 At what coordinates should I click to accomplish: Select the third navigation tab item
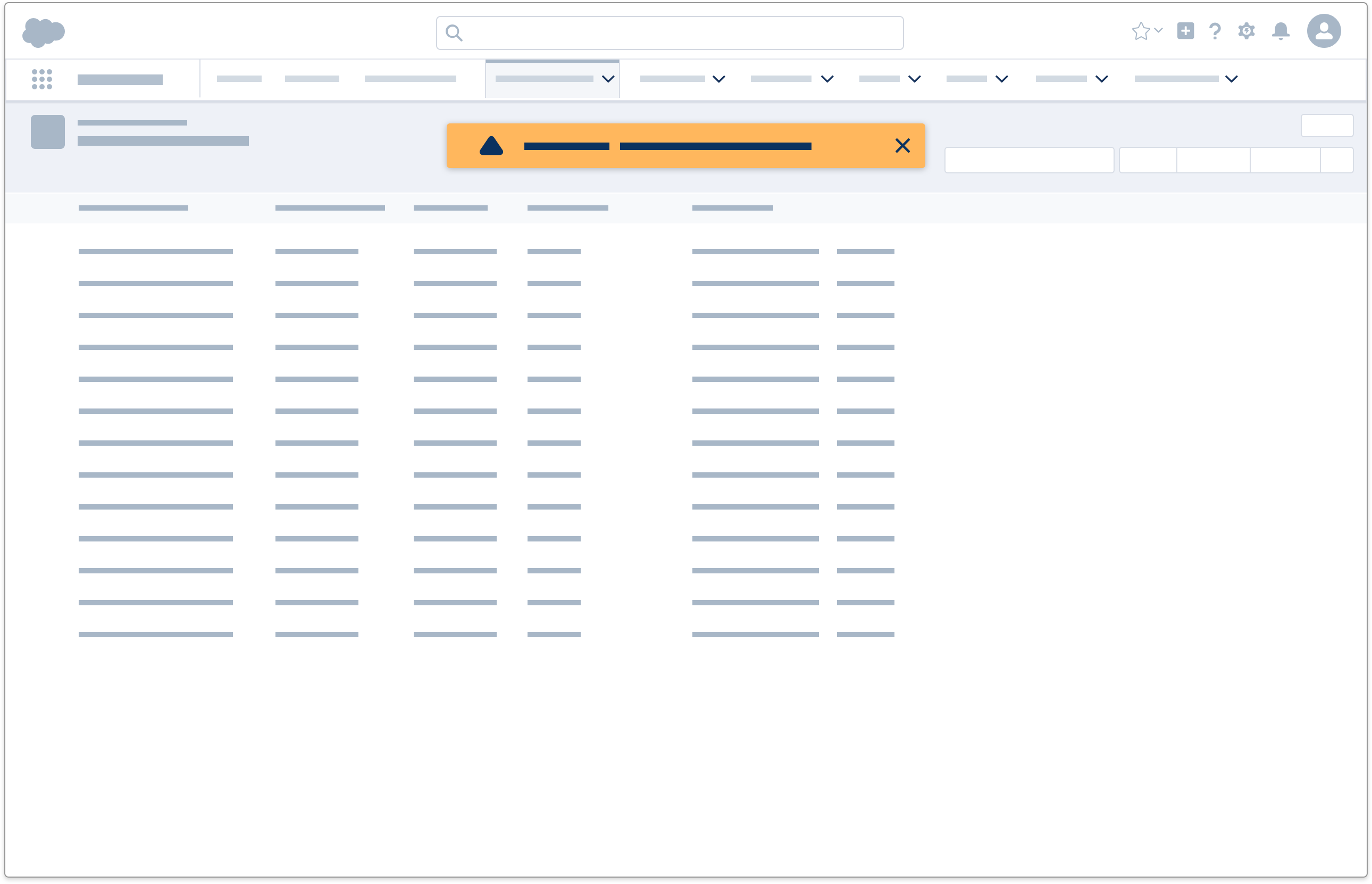[x=409, y=79]
